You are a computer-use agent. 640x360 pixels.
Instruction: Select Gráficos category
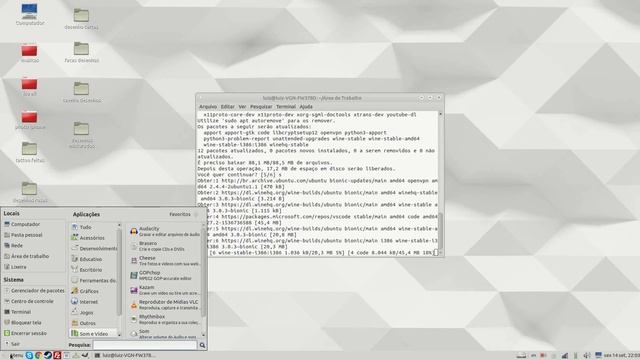click(x=93, y=291)
